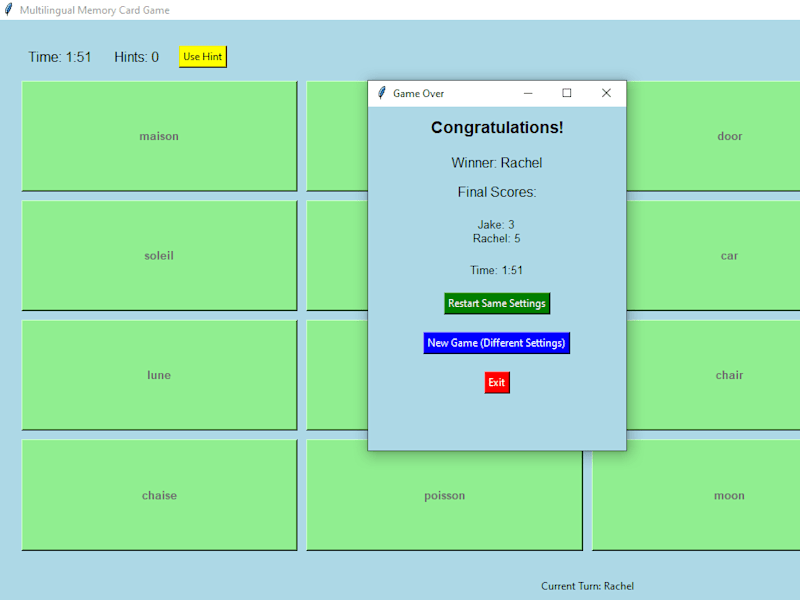The height and width of the screenshot is (600, 800).
Task: Restart game with same settings
Action: coord(497,303)
